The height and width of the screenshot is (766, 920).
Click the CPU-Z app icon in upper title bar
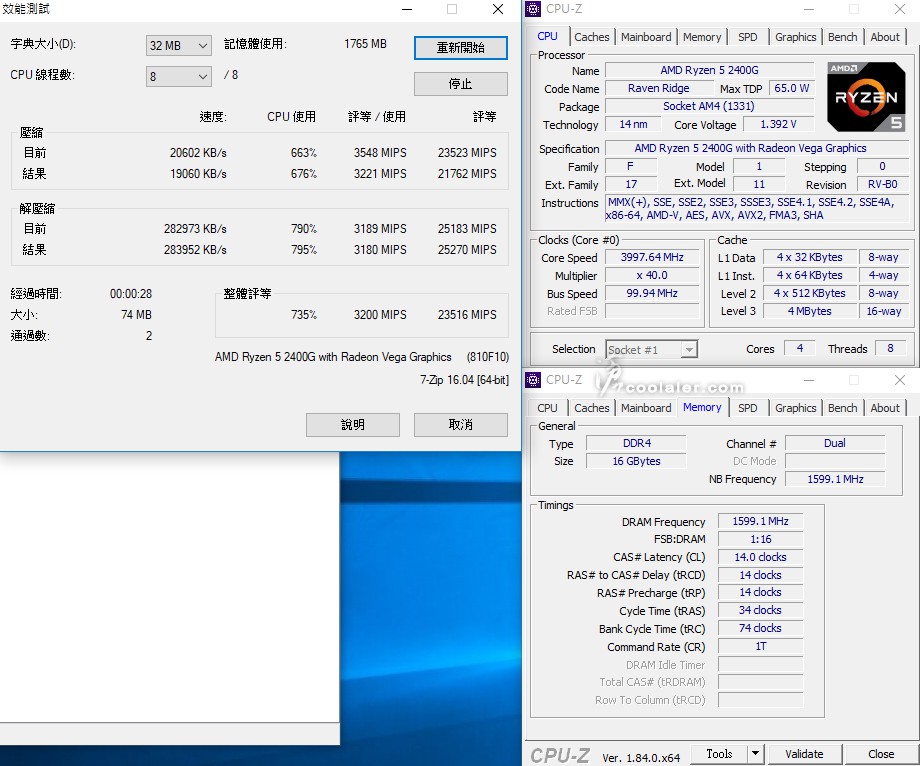point(533,9)
